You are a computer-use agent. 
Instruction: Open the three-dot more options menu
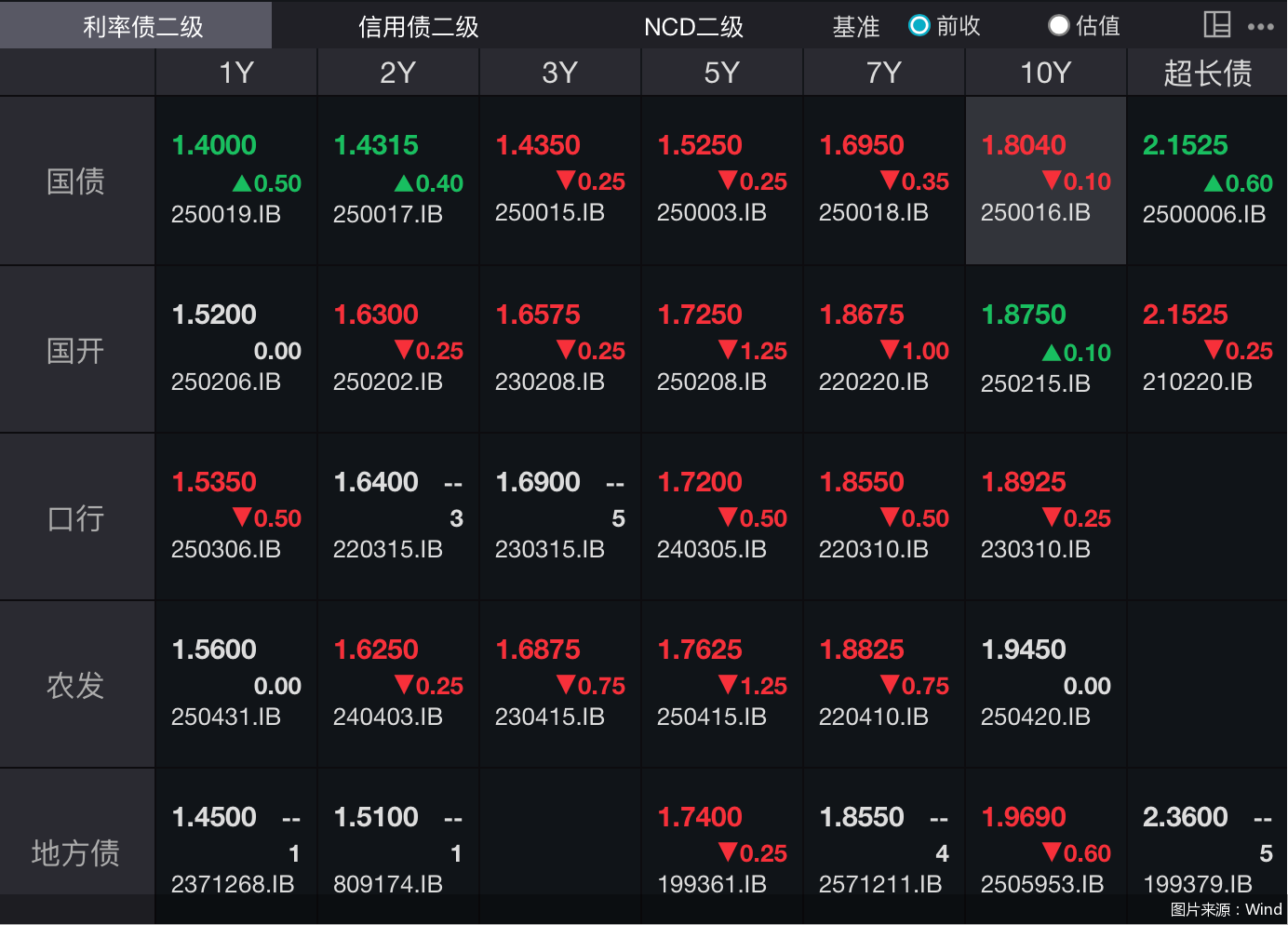pos(1261,26)
